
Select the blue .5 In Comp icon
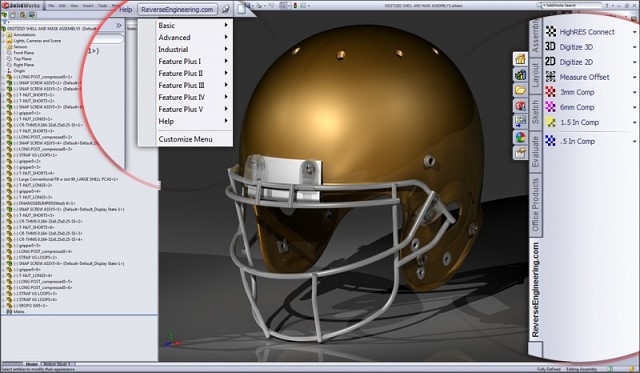tap(551, 141)
